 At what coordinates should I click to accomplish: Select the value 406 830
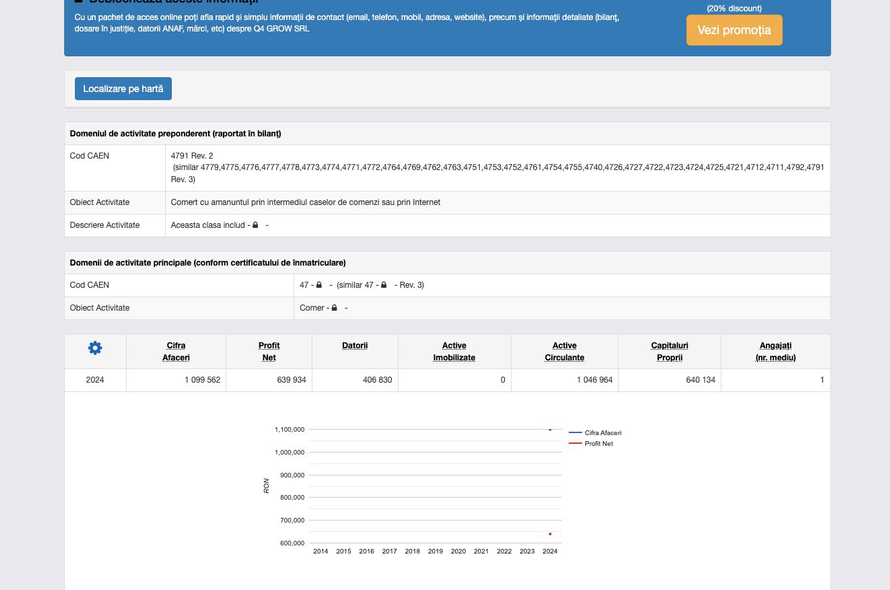click(377, 380)
